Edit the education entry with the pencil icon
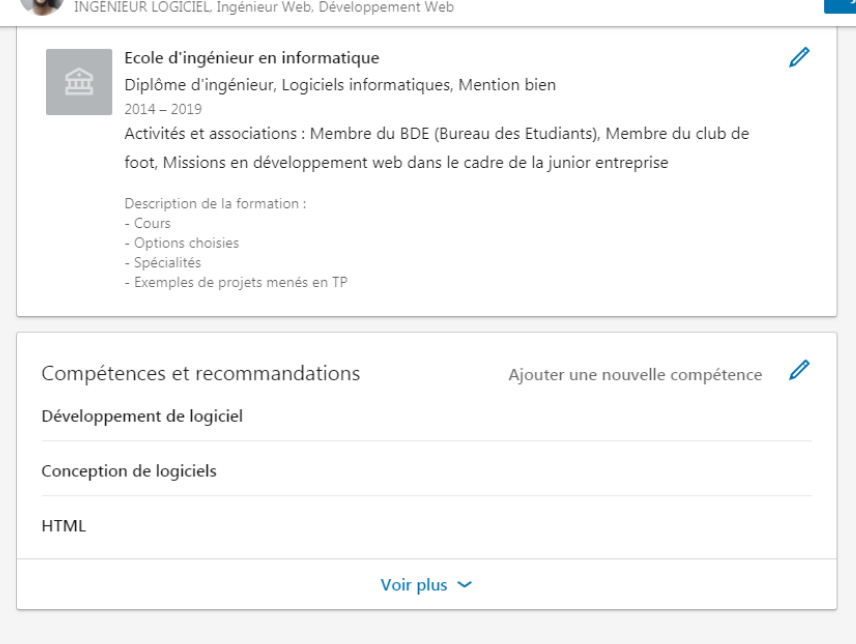 pos(799,57)
